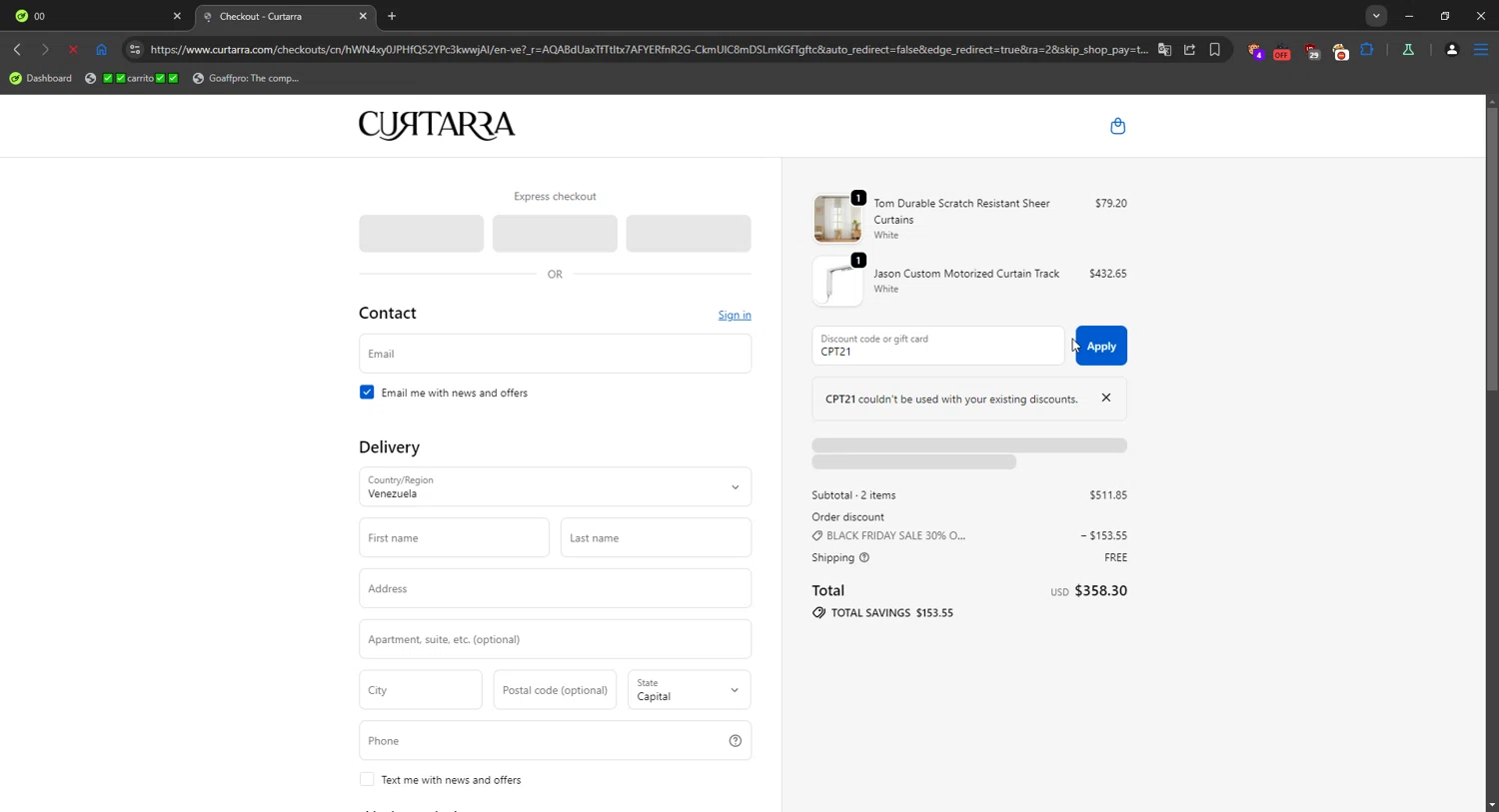
Task: Click the Tom Sheer Curtains product thumbnail
Action: [x=837, y=218]
